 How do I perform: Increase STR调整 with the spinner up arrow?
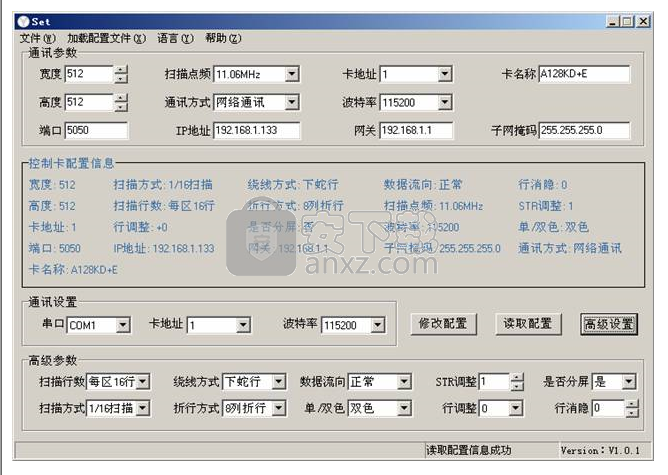tap(517, 377)
